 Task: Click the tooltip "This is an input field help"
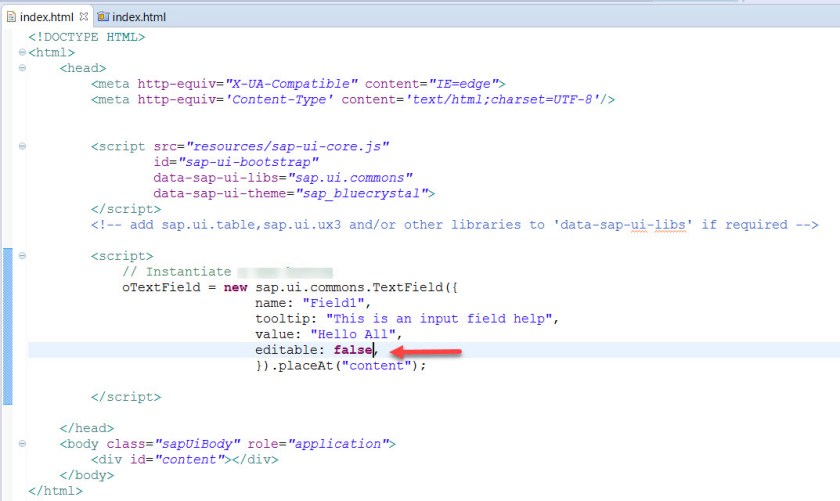click(x=438, y=319)
